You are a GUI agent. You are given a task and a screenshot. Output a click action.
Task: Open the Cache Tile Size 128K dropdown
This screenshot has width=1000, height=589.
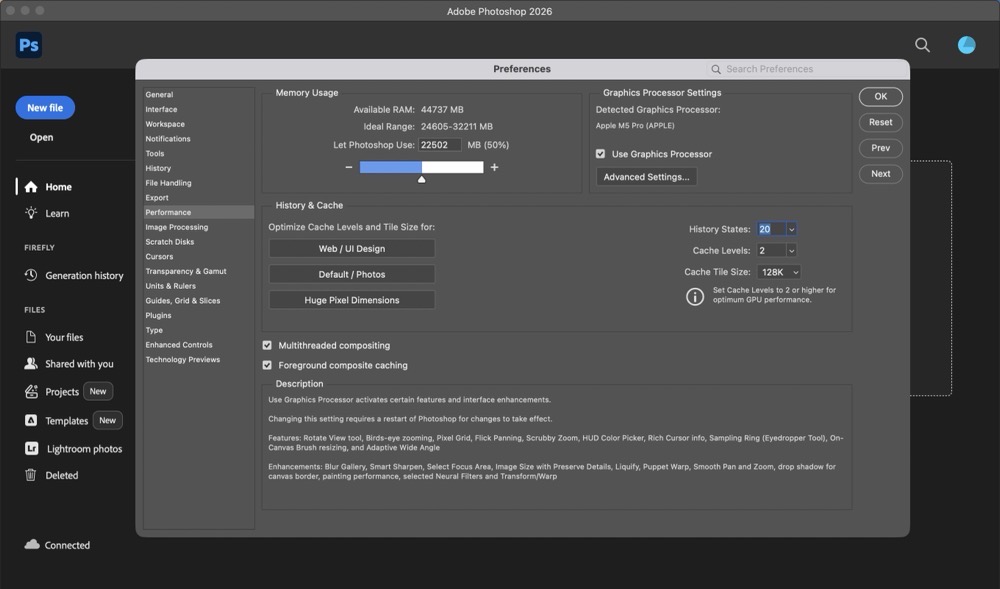click(779, 272)
